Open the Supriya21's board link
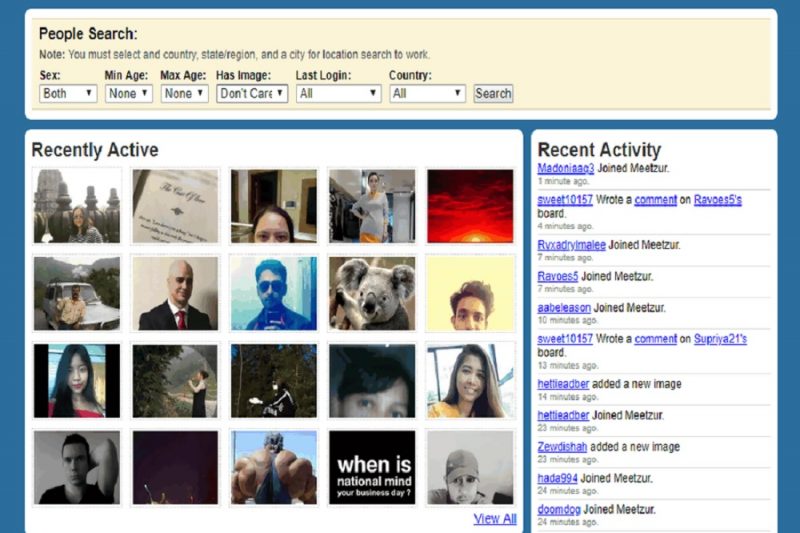This screenshot has width=800, height=533. [x=720, y=339]
